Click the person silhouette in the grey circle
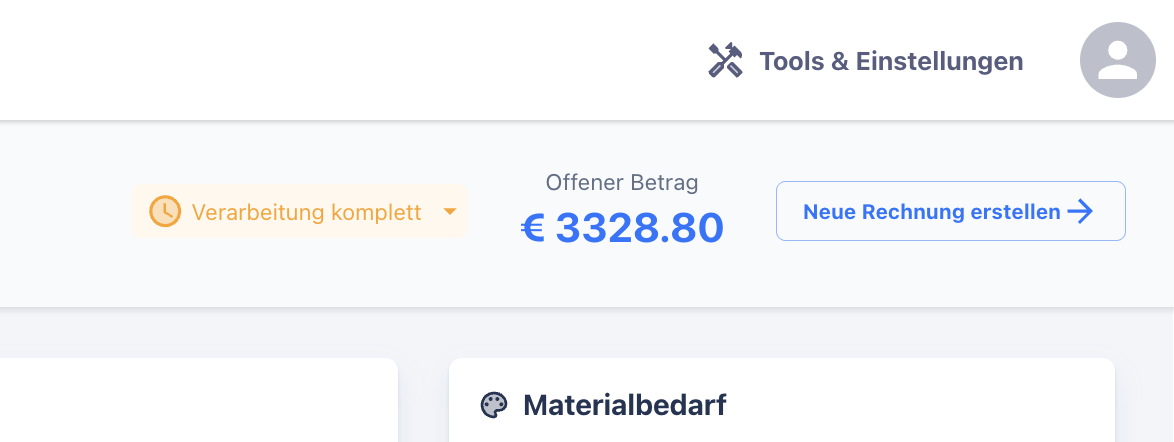 (x=1117, y=62)
